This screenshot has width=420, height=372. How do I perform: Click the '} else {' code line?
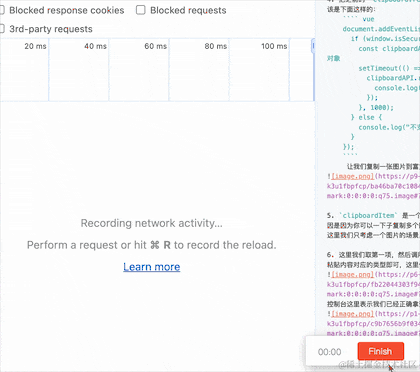tap(366, 117)
